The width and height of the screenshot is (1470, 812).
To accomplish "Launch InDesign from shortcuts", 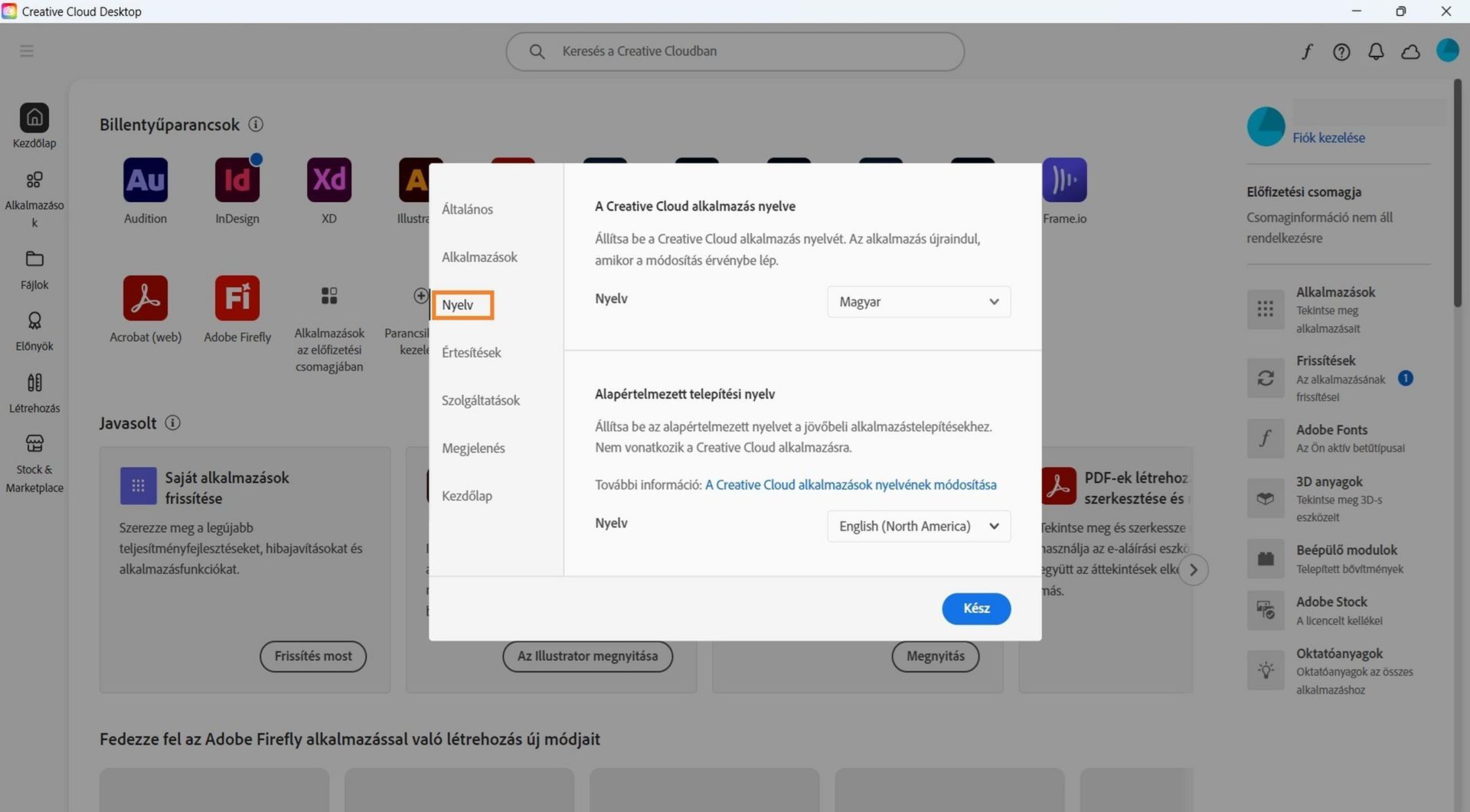I will click(x=237, y=180).
